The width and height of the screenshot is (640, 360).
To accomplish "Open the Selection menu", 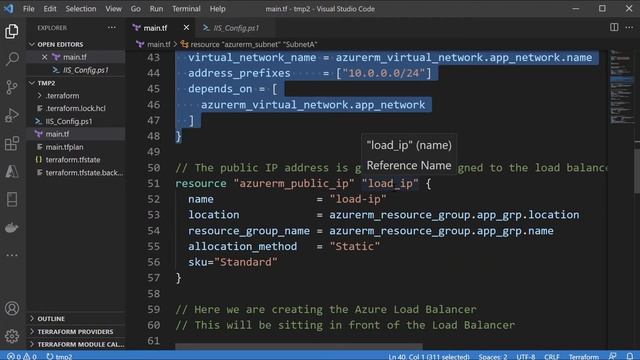I will [81, 9].
